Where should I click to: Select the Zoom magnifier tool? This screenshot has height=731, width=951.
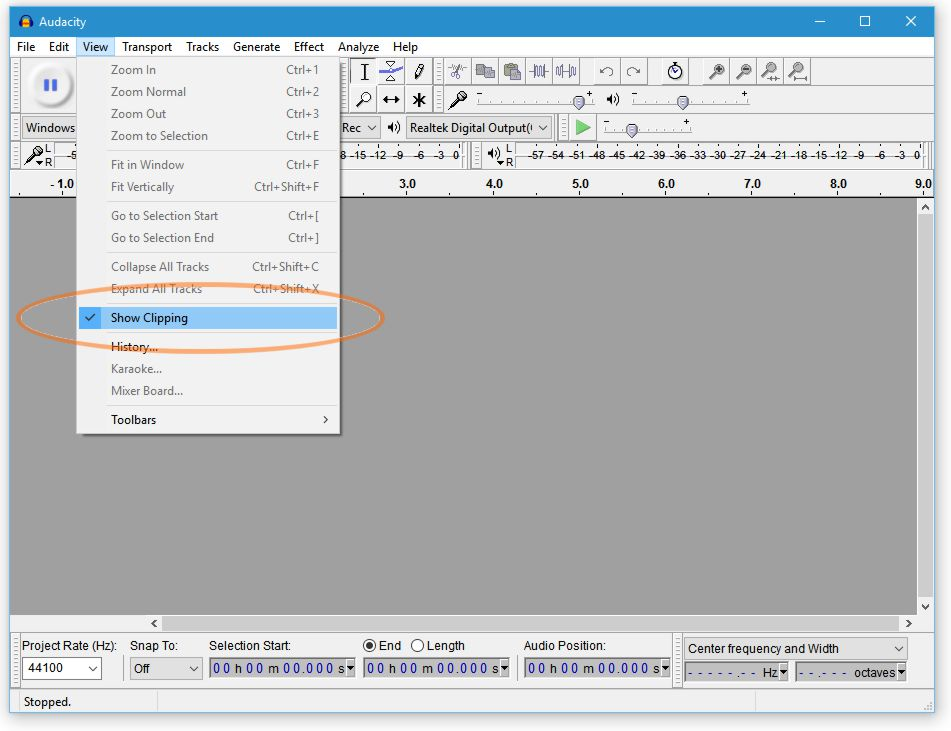pos(364,99)
